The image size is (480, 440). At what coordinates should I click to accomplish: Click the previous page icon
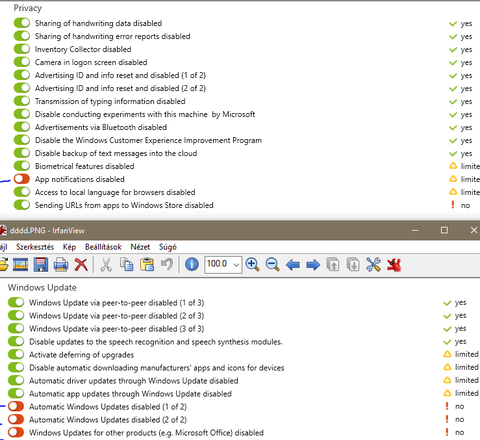[333, 265]
